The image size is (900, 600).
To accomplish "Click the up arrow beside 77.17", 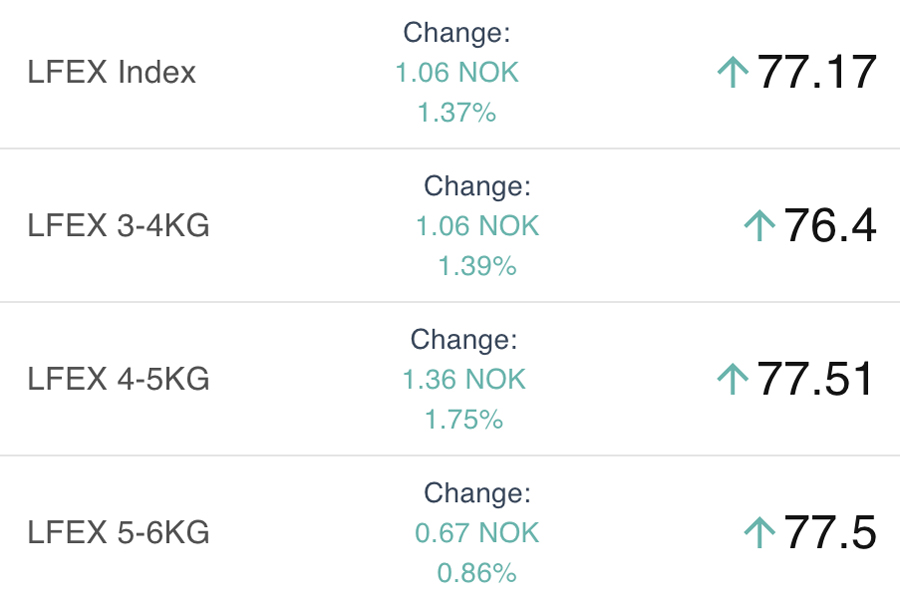I will (x=733, y=72).
